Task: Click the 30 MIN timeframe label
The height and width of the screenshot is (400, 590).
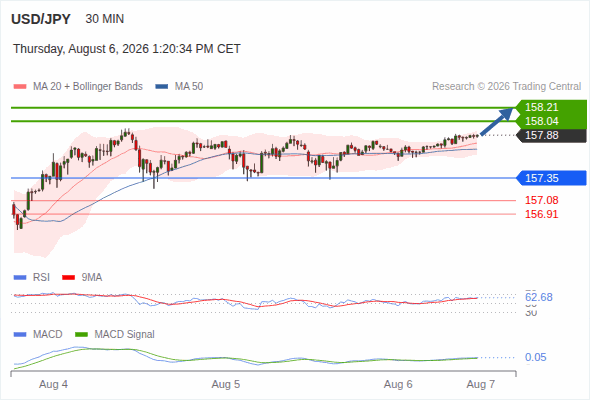Action: pyautogui.click(x=105, y=19)
